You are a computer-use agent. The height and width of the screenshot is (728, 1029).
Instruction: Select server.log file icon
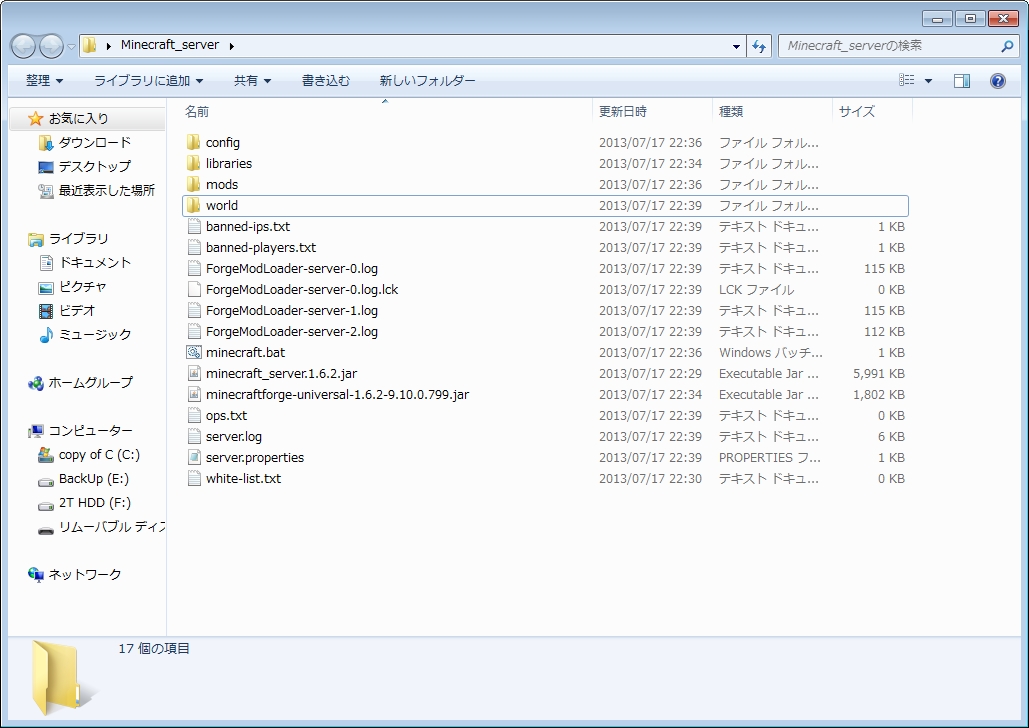194,437
